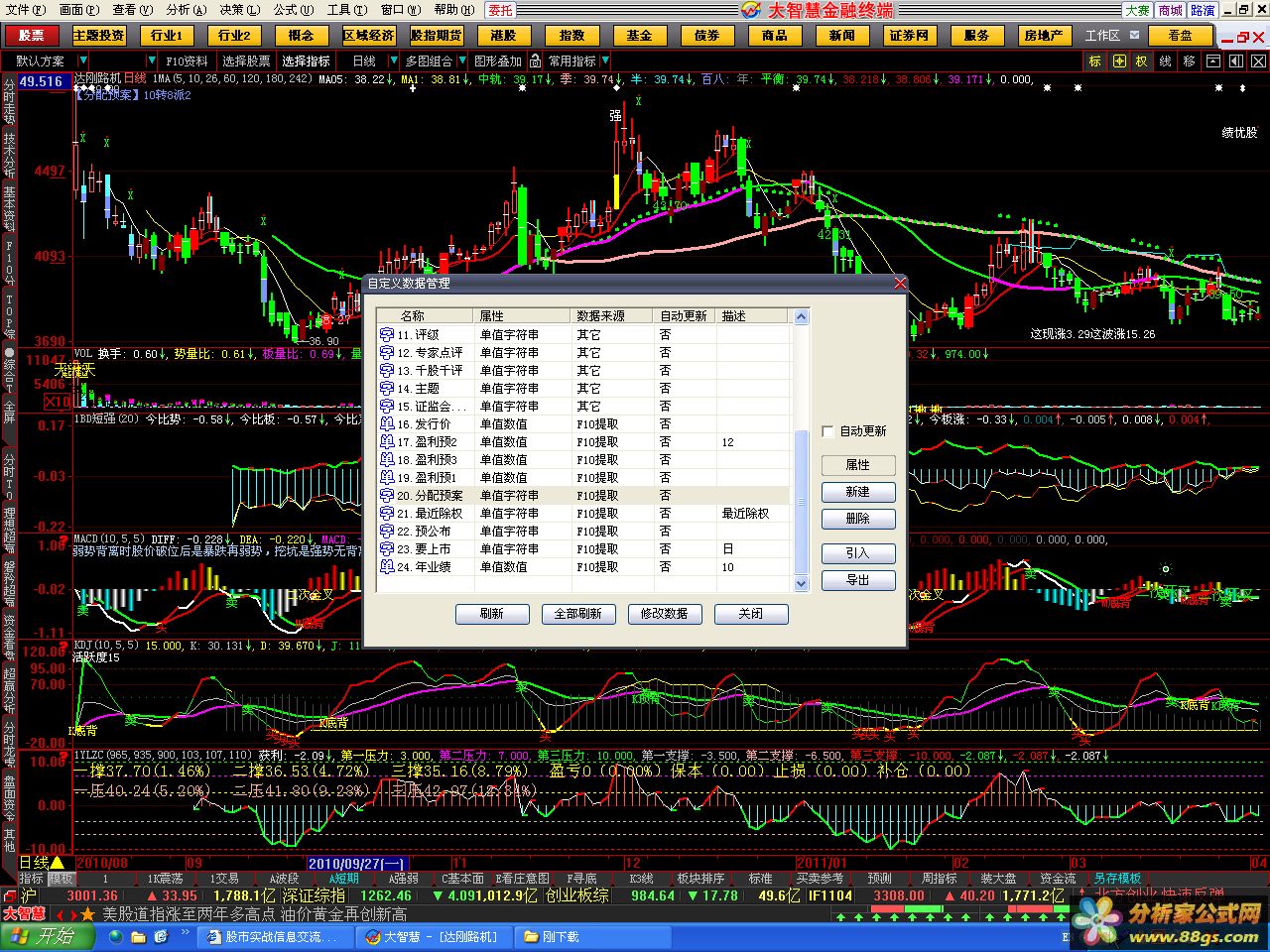
Task: Click the 新建 button in dialog
Action: pyautogui.click(x=858, y=492)
